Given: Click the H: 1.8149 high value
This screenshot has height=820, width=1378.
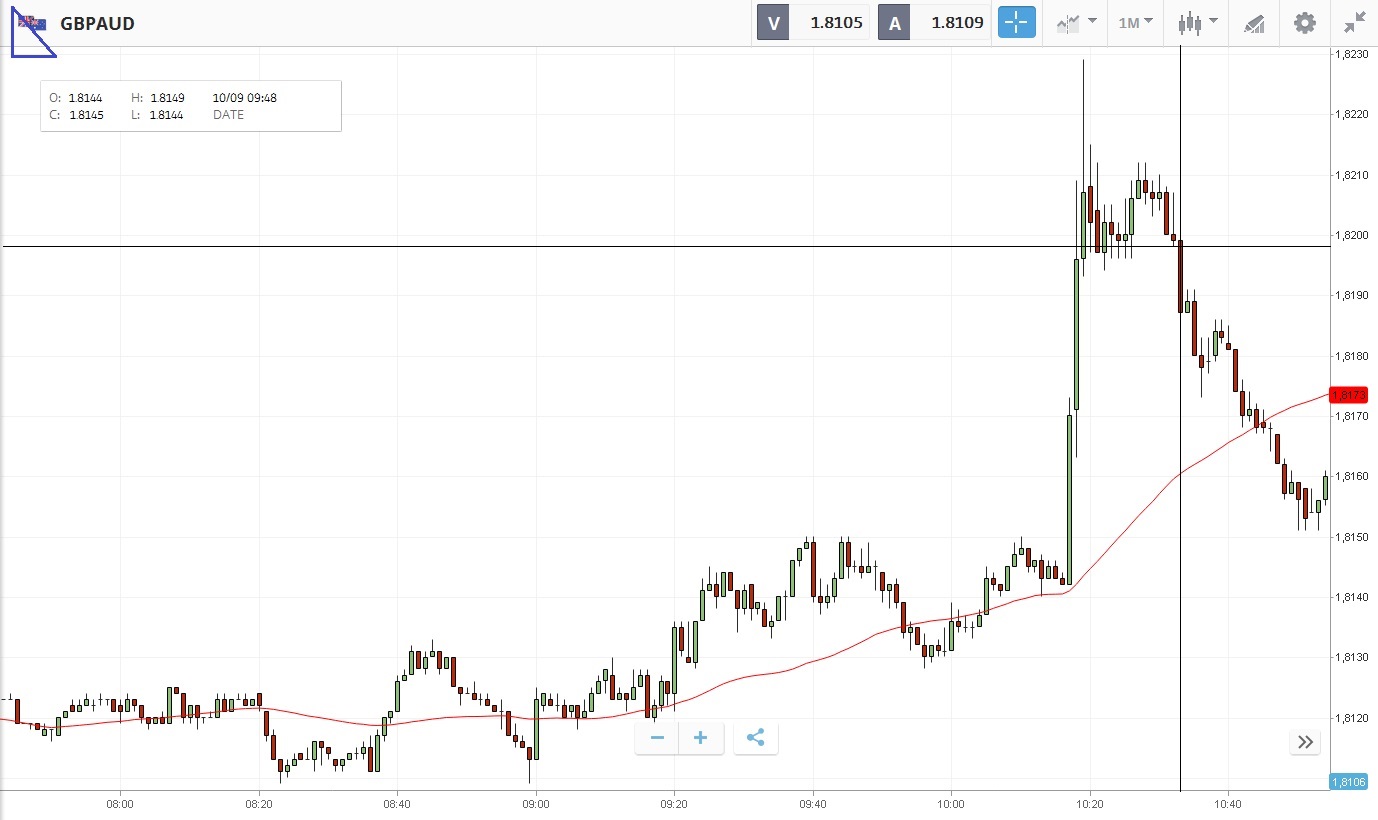Looking at the screenshot, I should point(158,98).
